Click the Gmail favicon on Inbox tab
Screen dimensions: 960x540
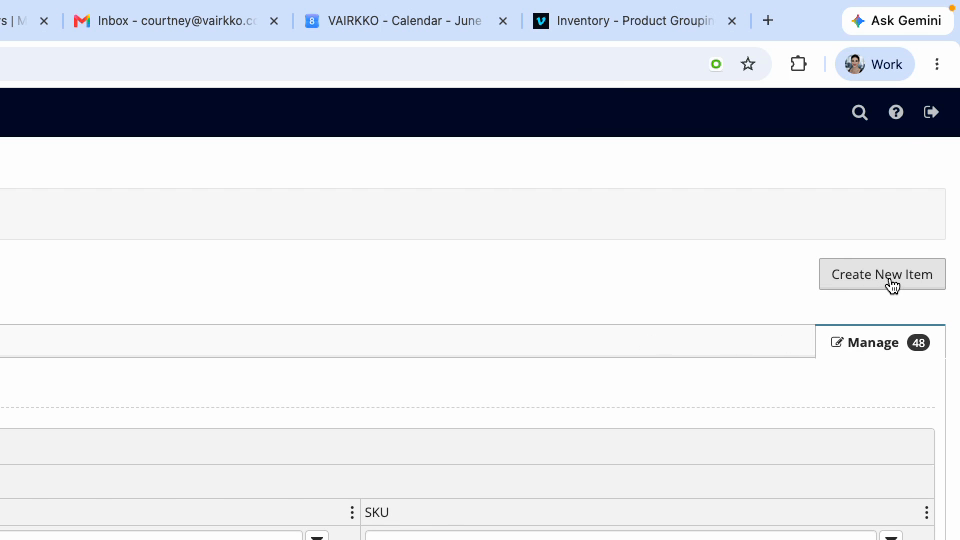tap(81, 21)
